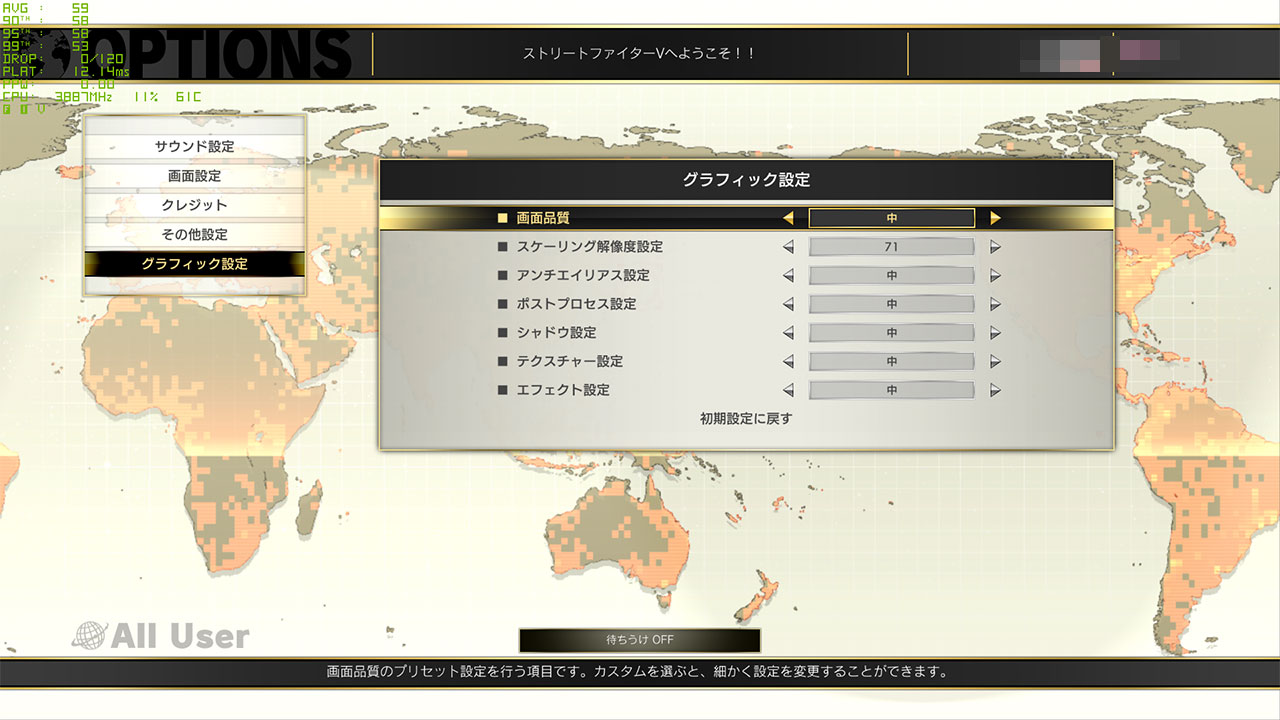Raise アンチエイリアス設定 with right arrow
This screenshot has height=720, width=1280.
pyautogui.click(x=995, y=276)
